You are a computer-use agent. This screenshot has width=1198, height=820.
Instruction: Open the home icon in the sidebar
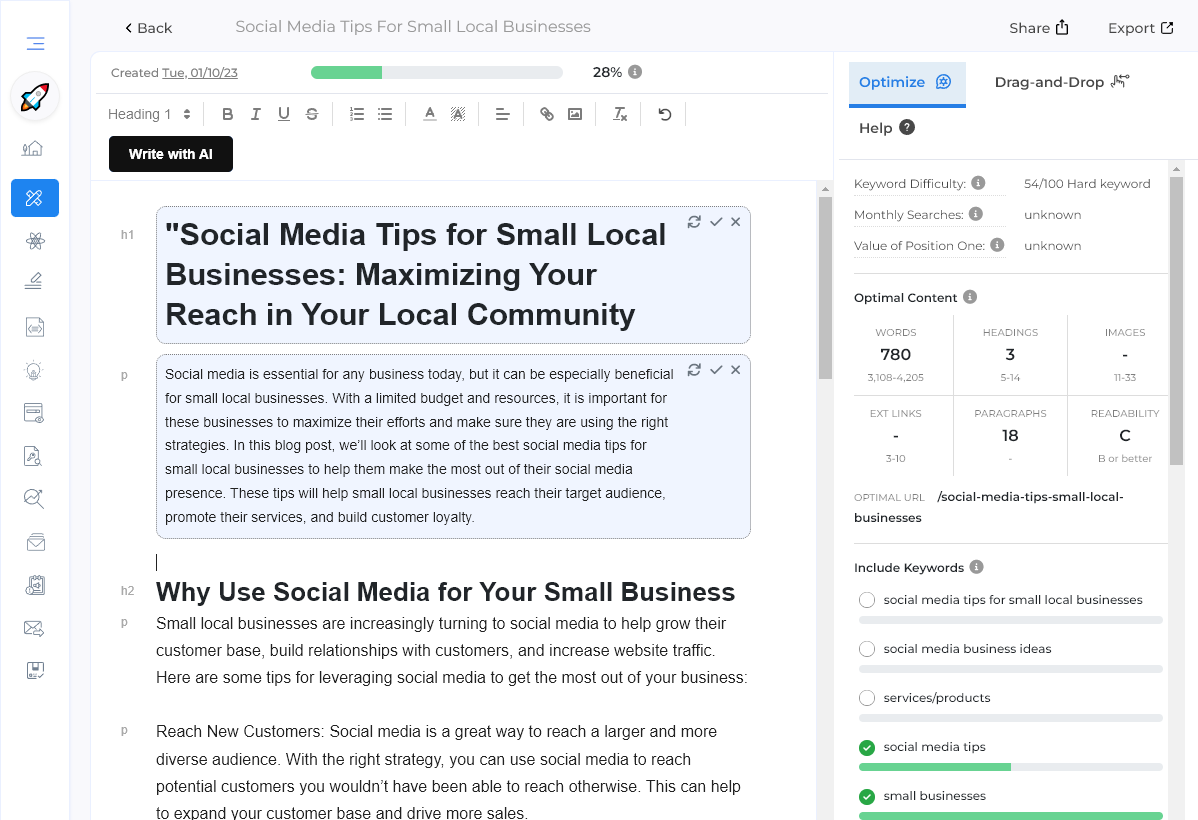click(x=34, y=147)
